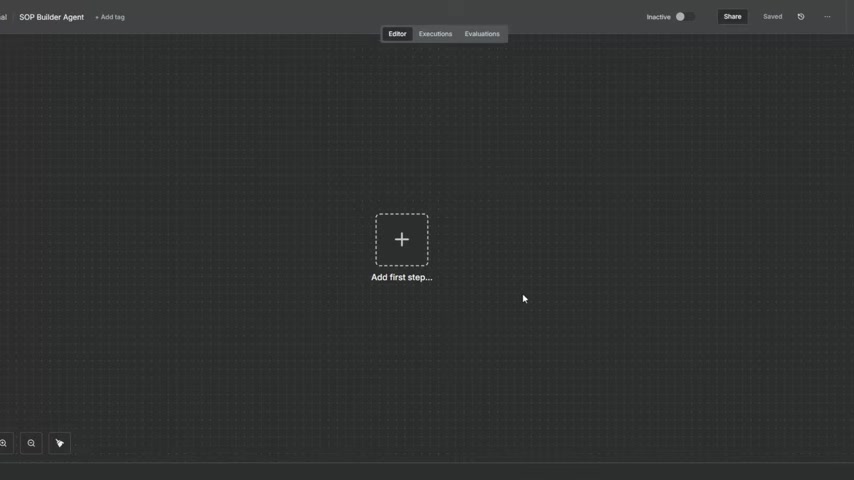Zoom in on the workflow canvas
Viewport: 854px width, 480px height.
point(4,443)
